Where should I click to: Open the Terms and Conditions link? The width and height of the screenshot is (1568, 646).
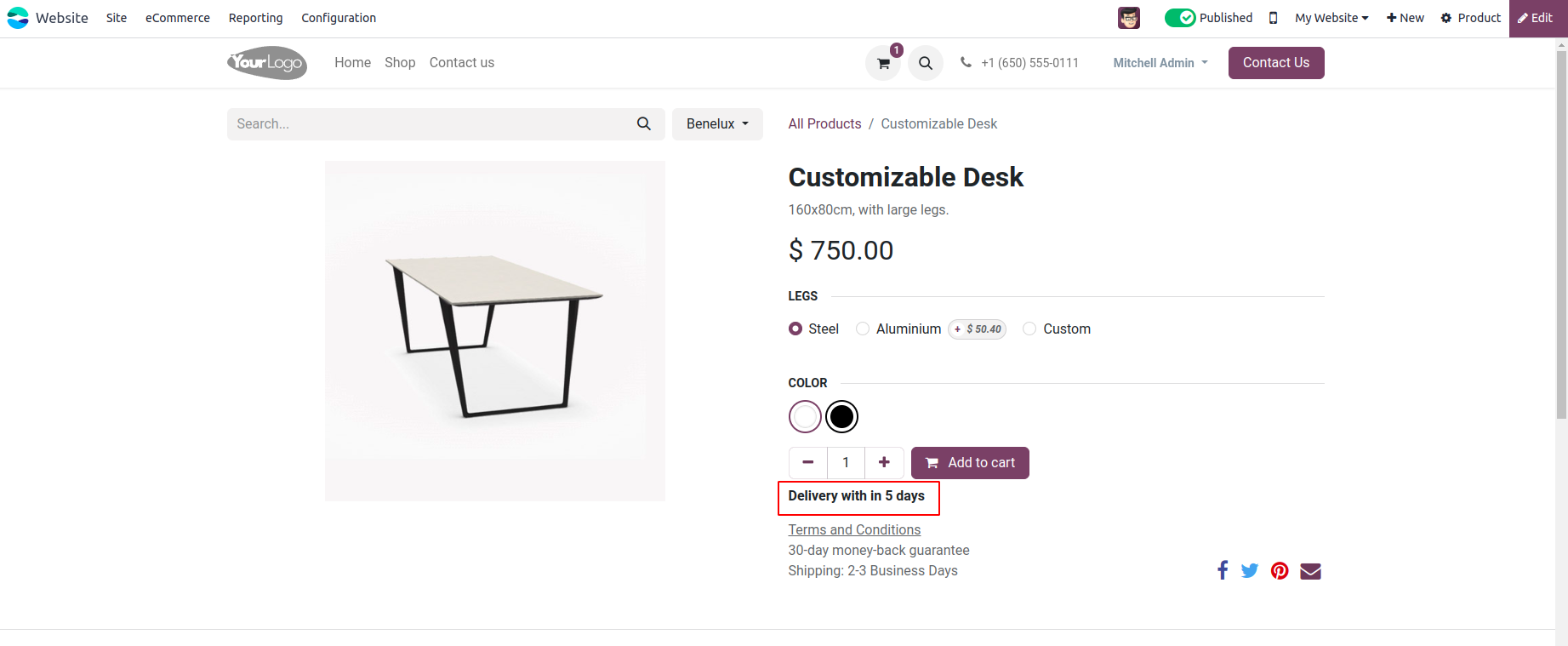pos(854,529)
